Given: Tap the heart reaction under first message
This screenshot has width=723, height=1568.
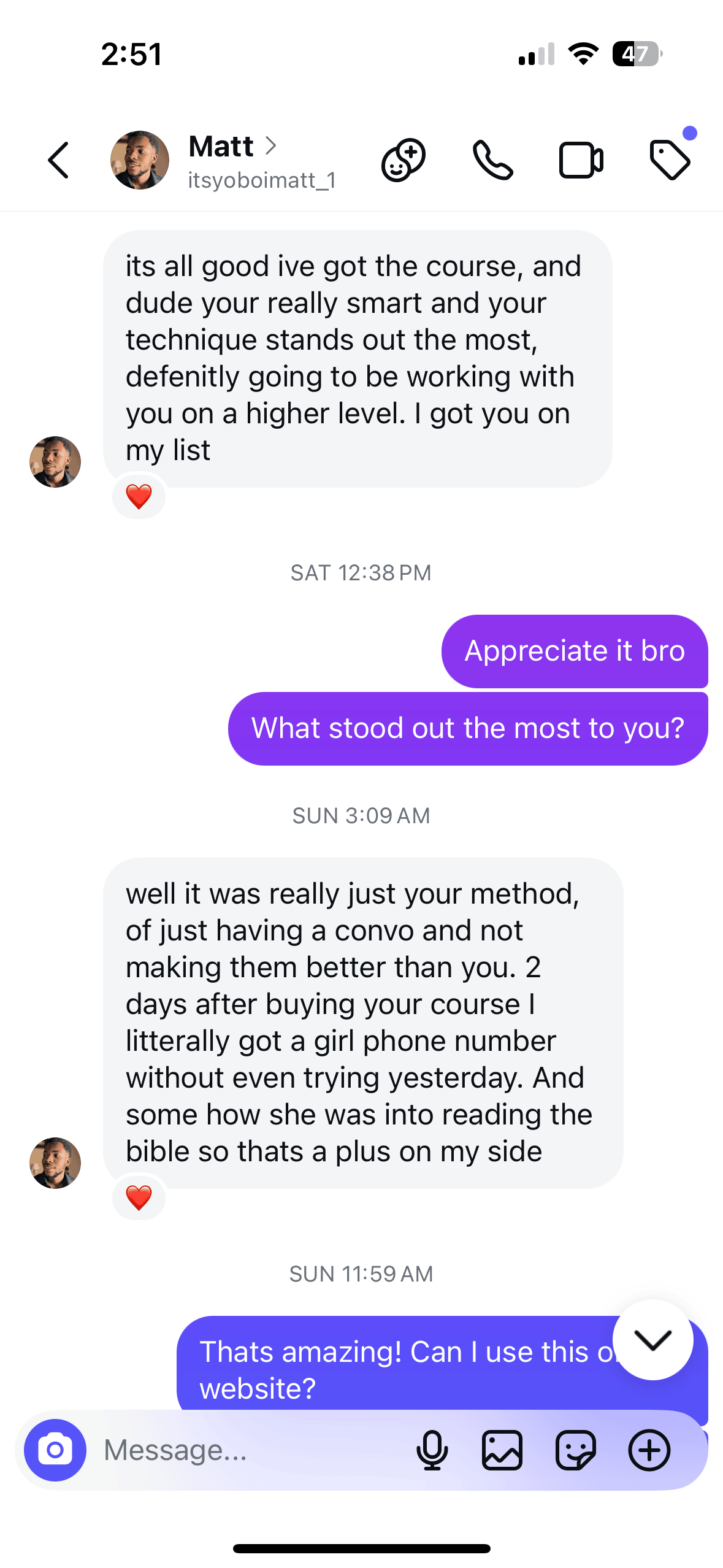Looking at the screenshot, I should [x=139, y=496].
